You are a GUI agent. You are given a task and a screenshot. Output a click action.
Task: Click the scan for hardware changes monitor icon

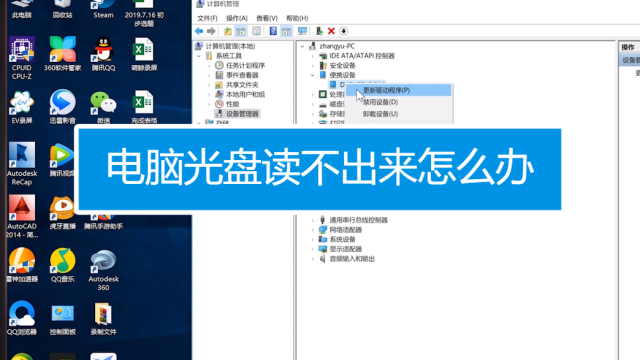pos(302,31)
